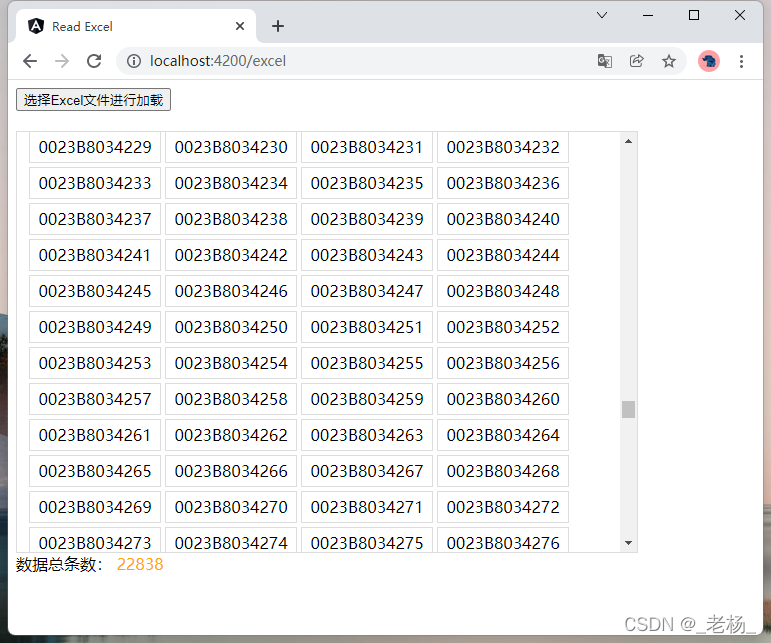Click on 0023B8034249
The height and width of the screenshot is (643, 771).
click(95, 327)
